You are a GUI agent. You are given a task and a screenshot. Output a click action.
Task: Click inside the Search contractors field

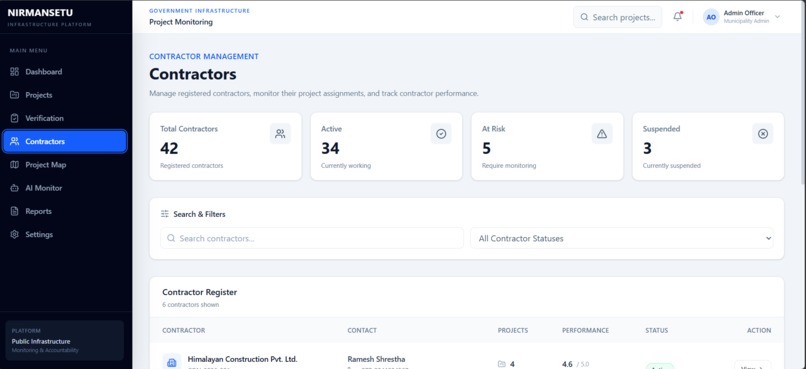(x=312, y=238)
